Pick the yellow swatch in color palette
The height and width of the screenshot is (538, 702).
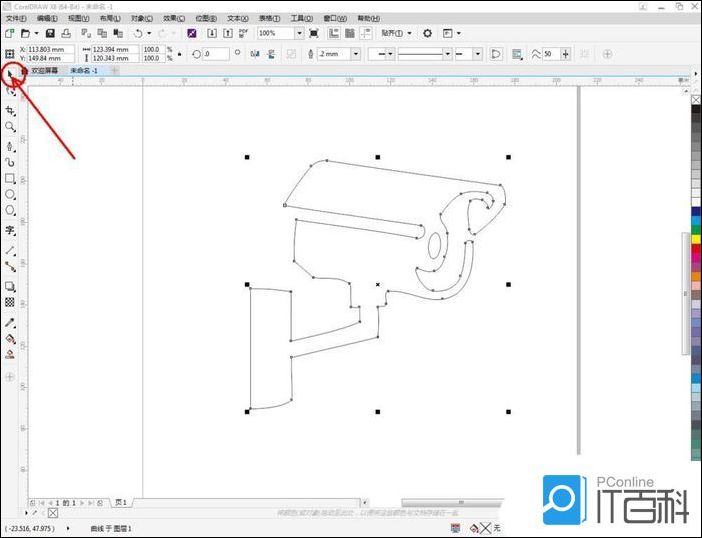(x=695, y=238)
